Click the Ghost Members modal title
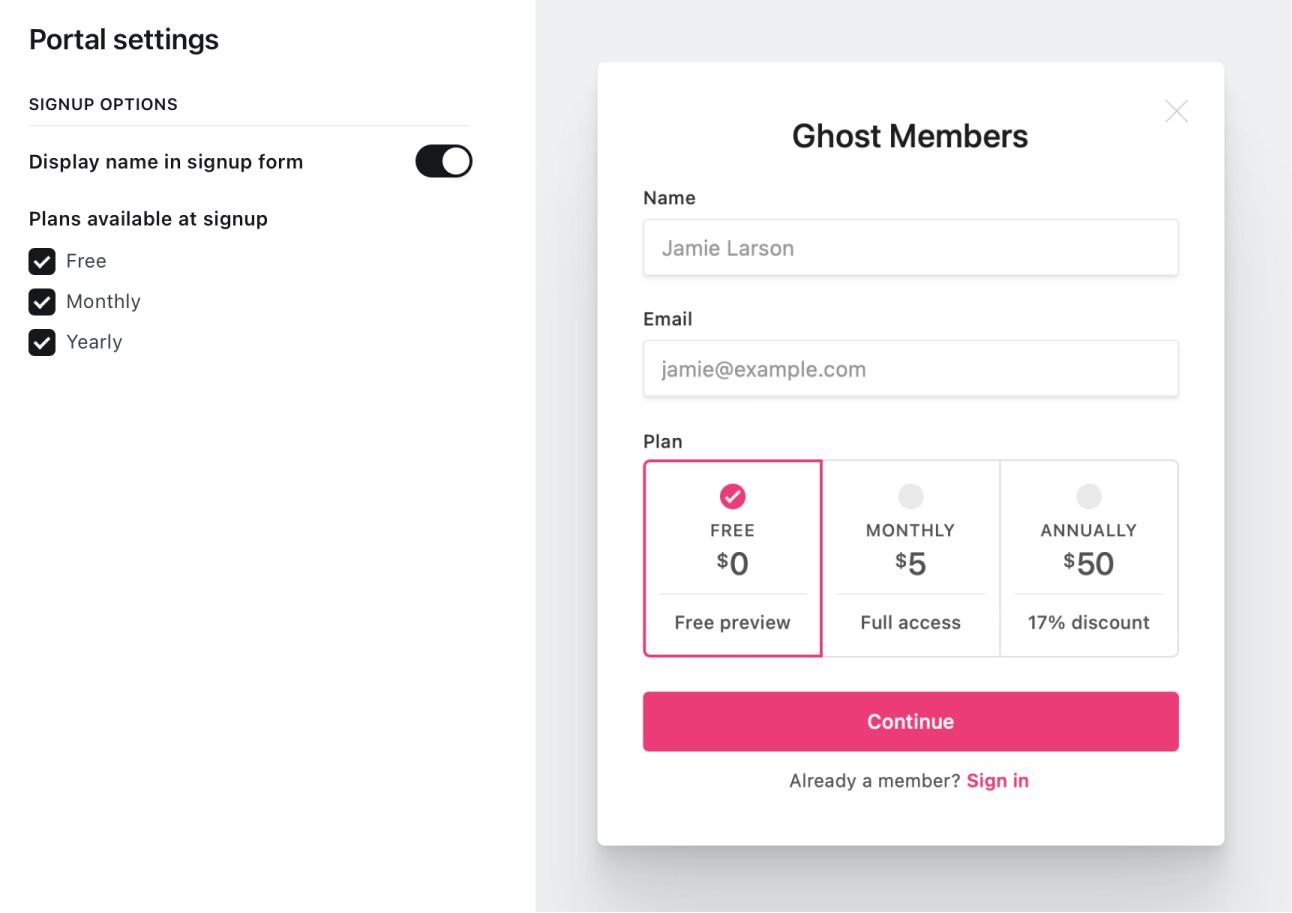Screen dimensions: 1292x913 tap(910, 136)
